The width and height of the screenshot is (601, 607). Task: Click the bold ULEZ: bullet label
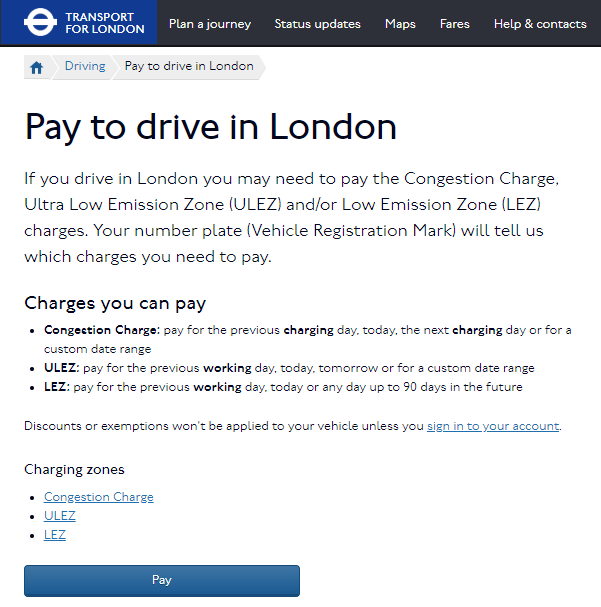pos(62,368)
